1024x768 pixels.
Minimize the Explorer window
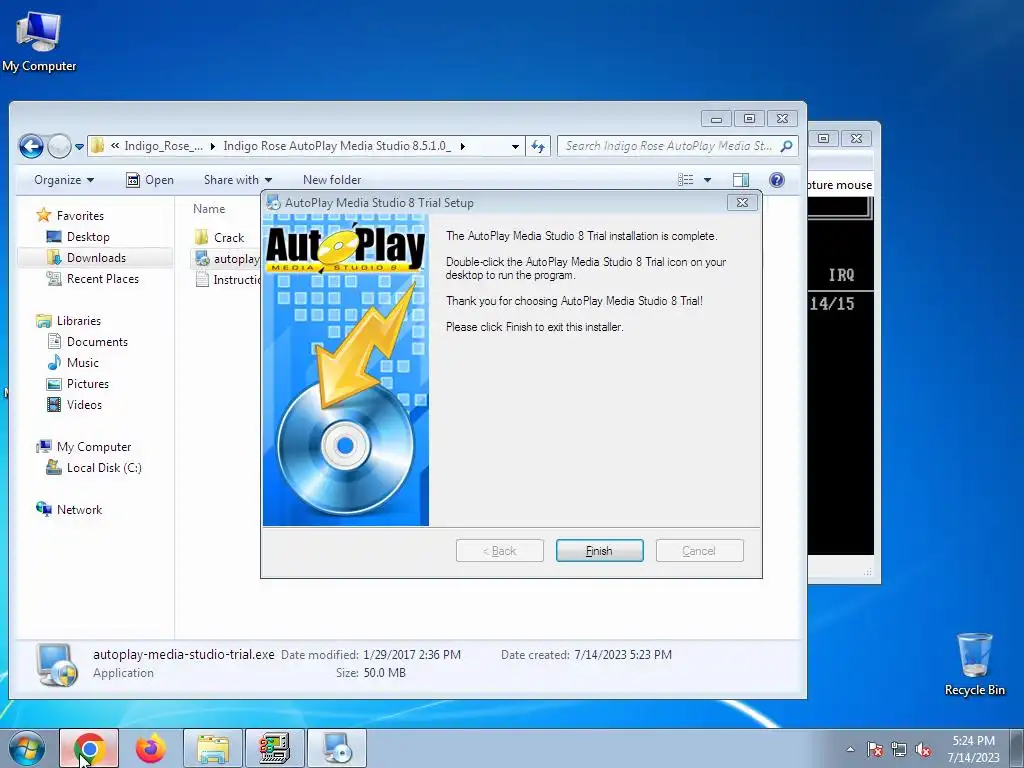[x=716, y=119]
